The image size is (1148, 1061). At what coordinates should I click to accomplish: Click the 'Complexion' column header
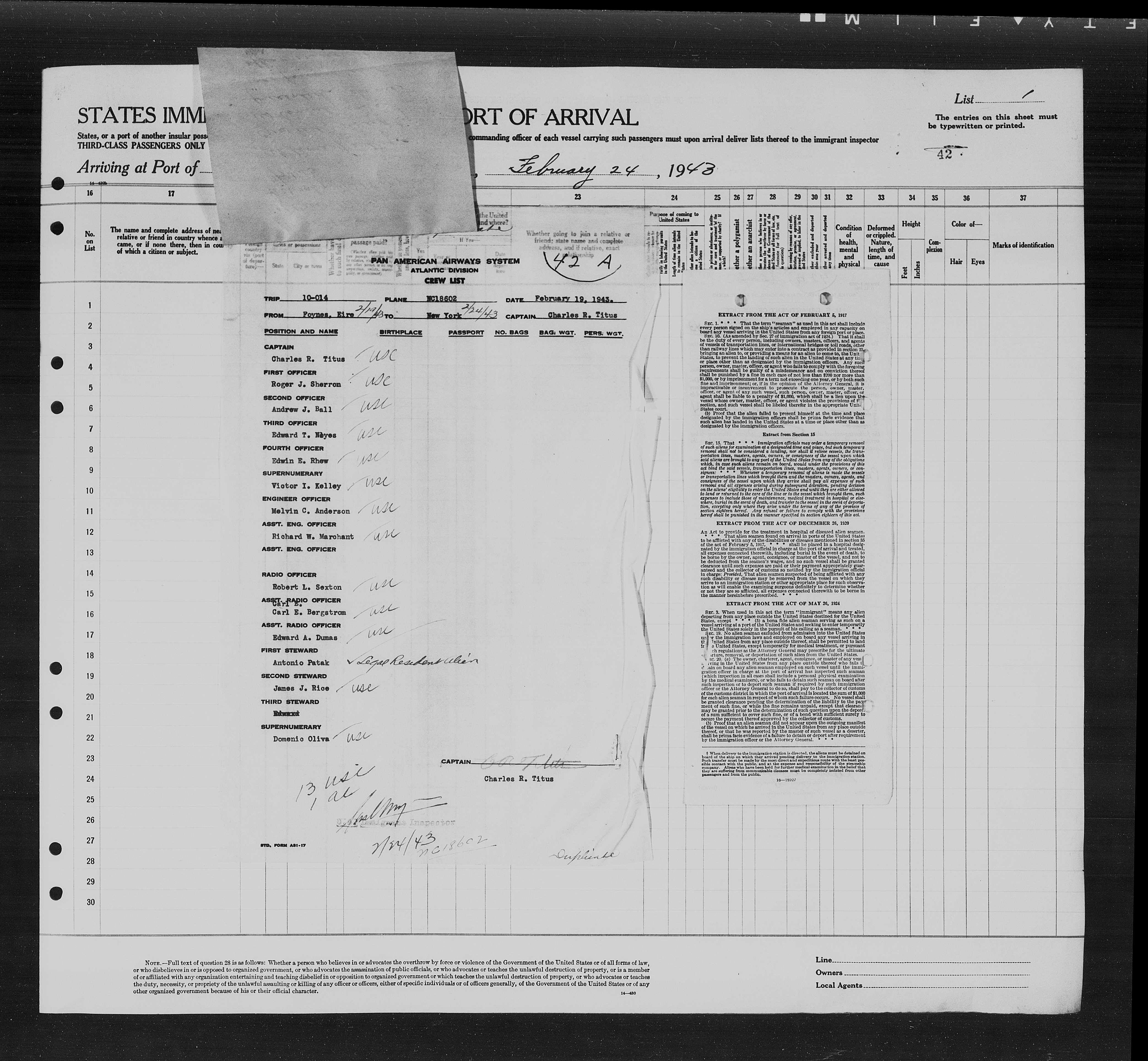(x=935, y=246)
